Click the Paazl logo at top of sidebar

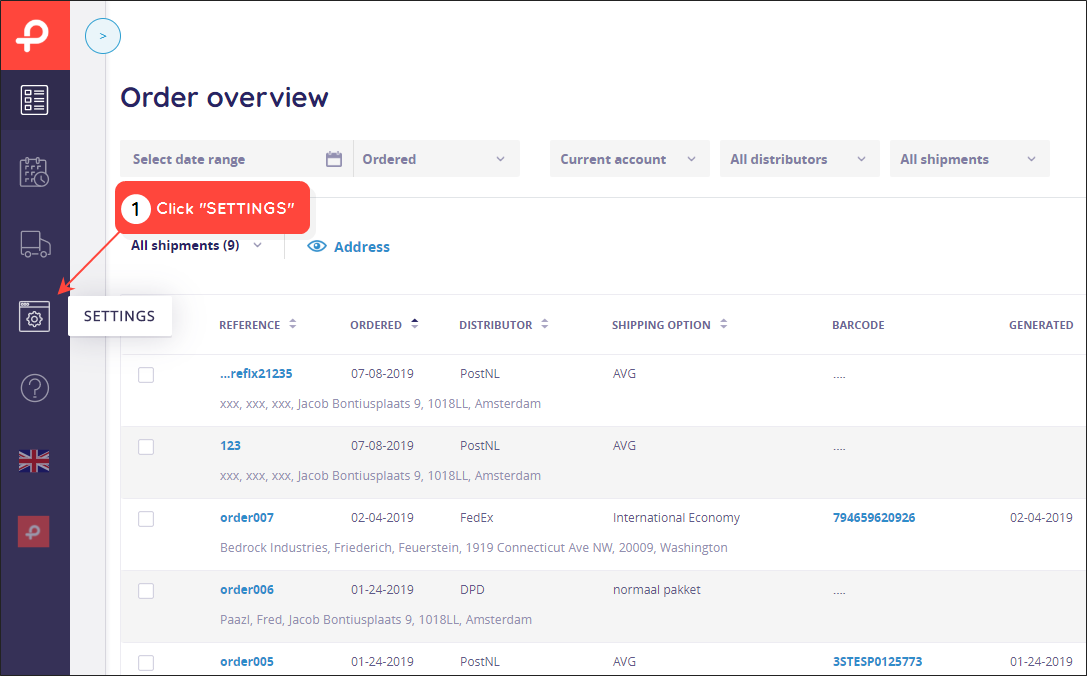[35, 35]
